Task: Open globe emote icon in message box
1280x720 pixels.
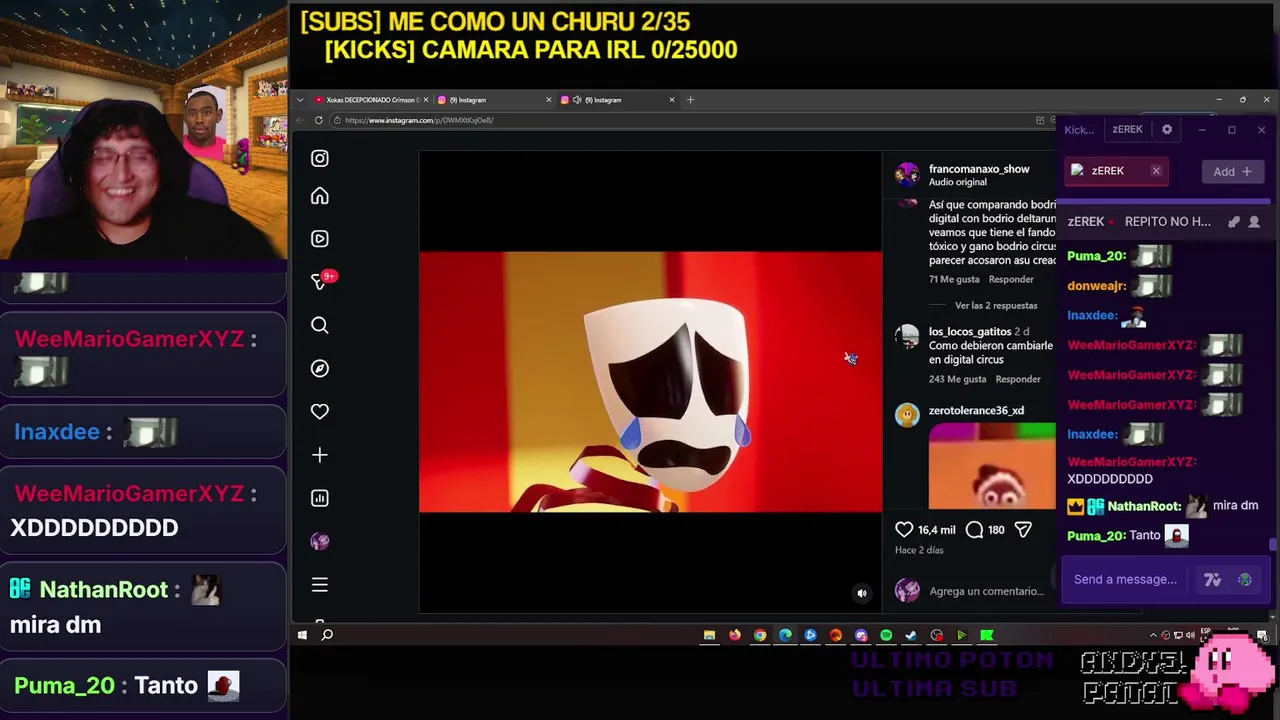Action: (x=1245, y=579)
